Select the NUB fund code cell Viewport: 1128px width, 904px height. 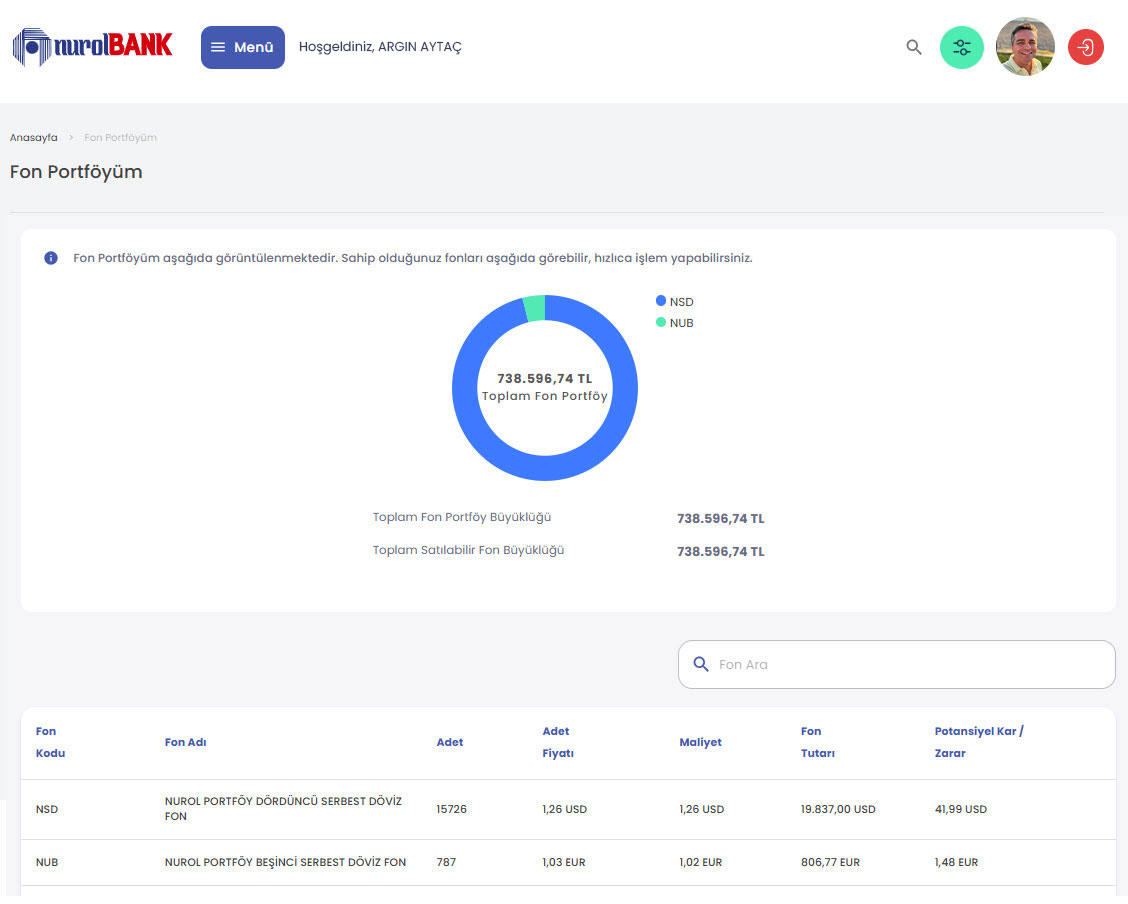coord(47,862)
